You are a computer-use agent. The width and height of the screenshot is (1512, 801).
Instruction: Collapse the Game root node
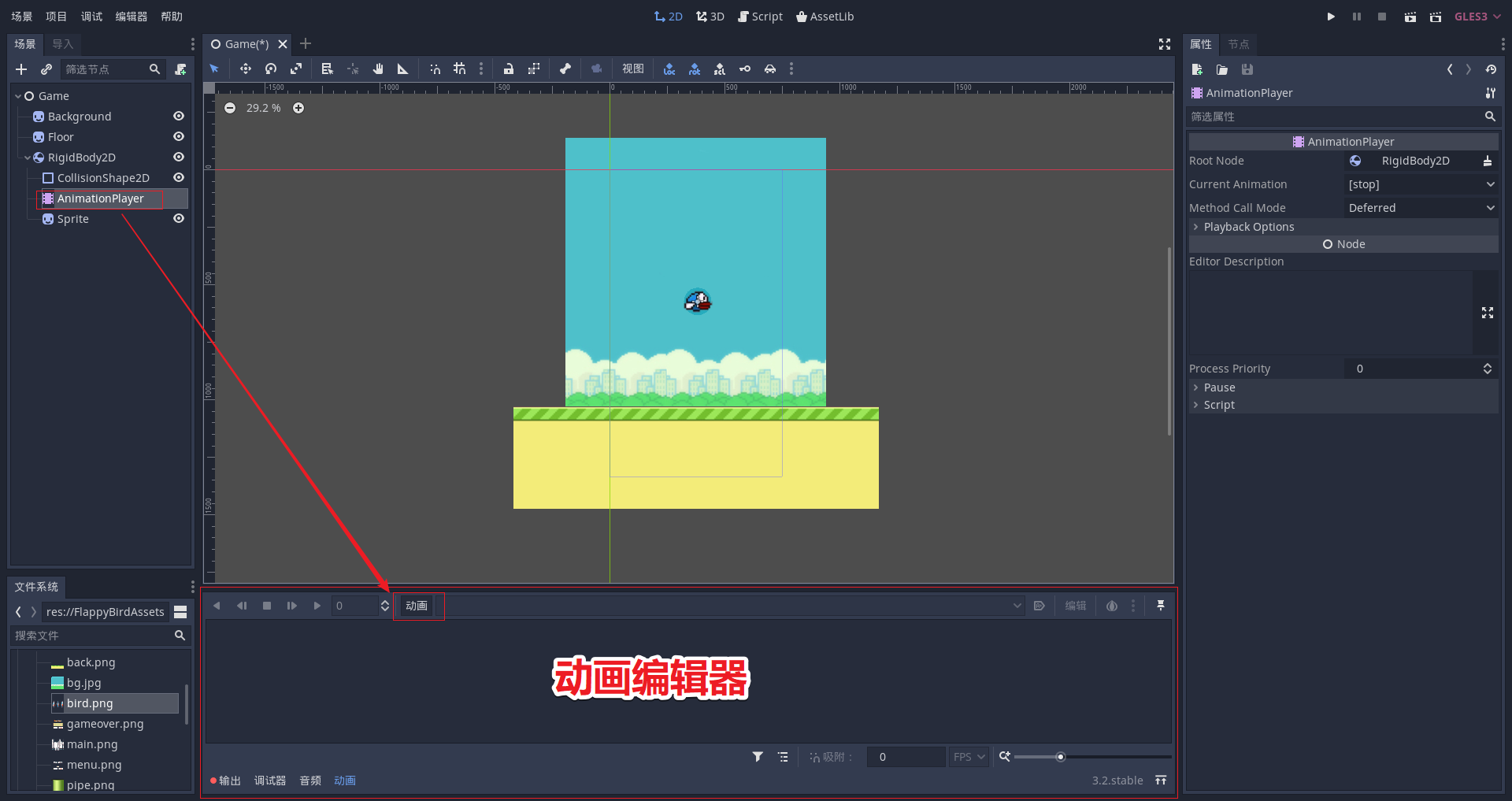[18, 96]
